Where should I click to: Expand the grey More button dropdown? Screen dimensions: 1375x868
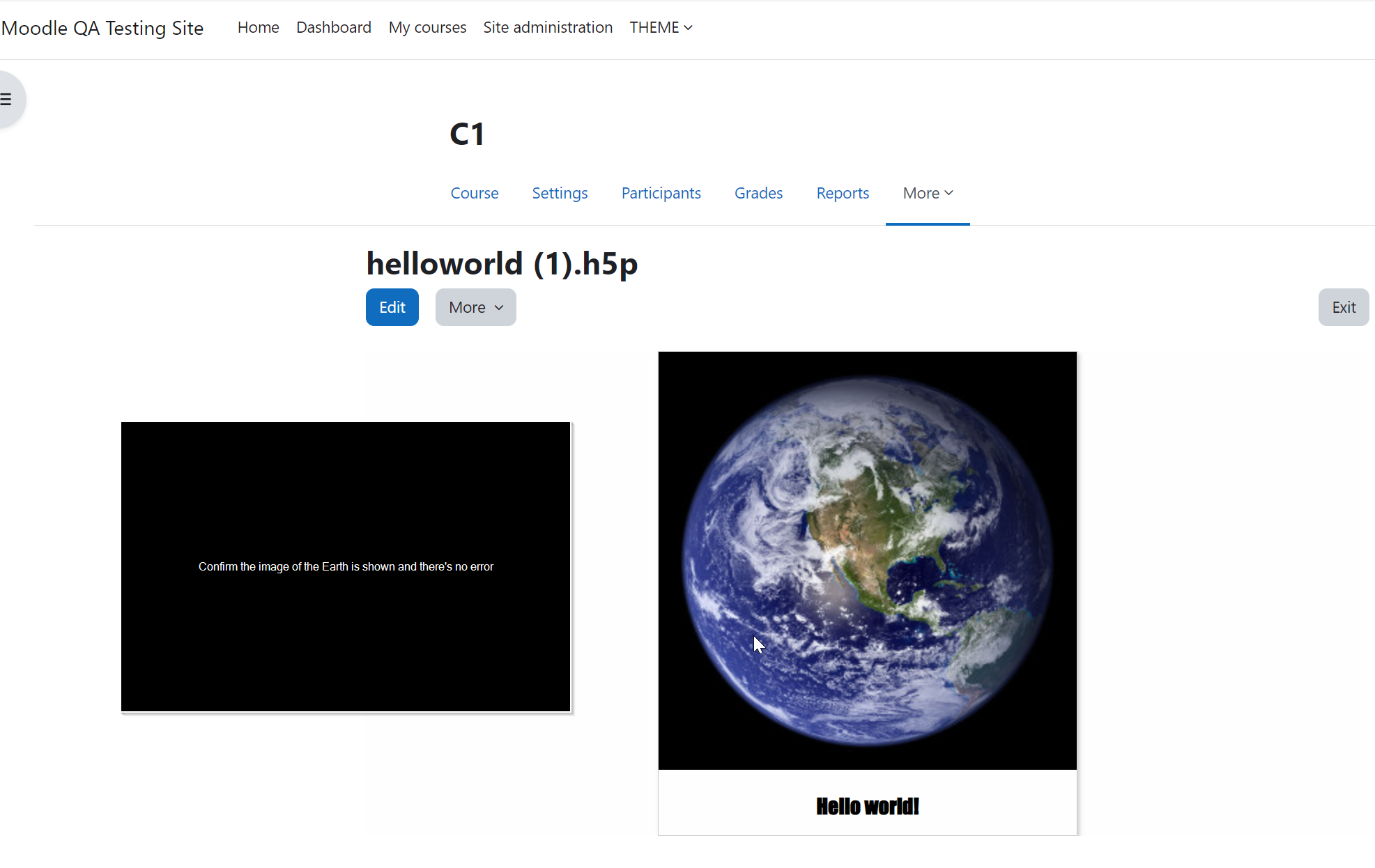pyautogui.click(x=476, y=307)
